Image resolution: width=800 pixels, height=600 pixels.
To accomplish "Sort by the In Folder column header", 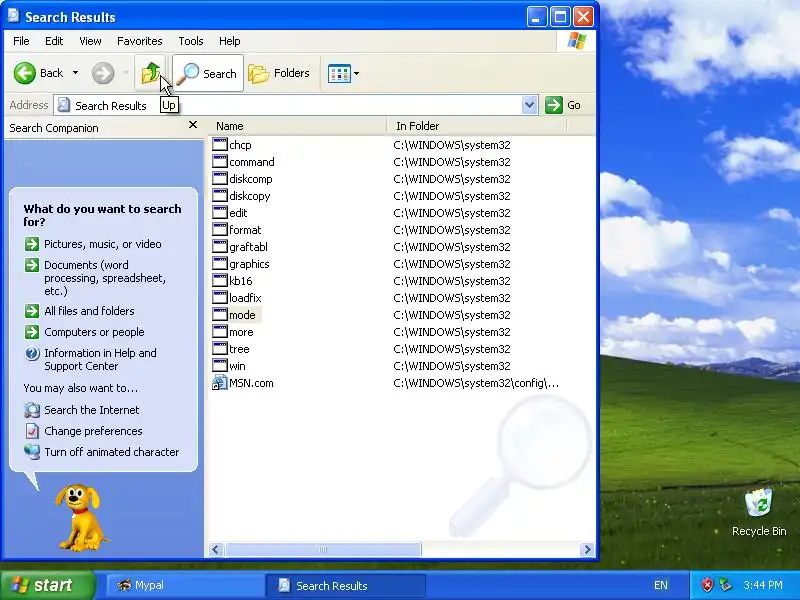I will tap(477, 126).
